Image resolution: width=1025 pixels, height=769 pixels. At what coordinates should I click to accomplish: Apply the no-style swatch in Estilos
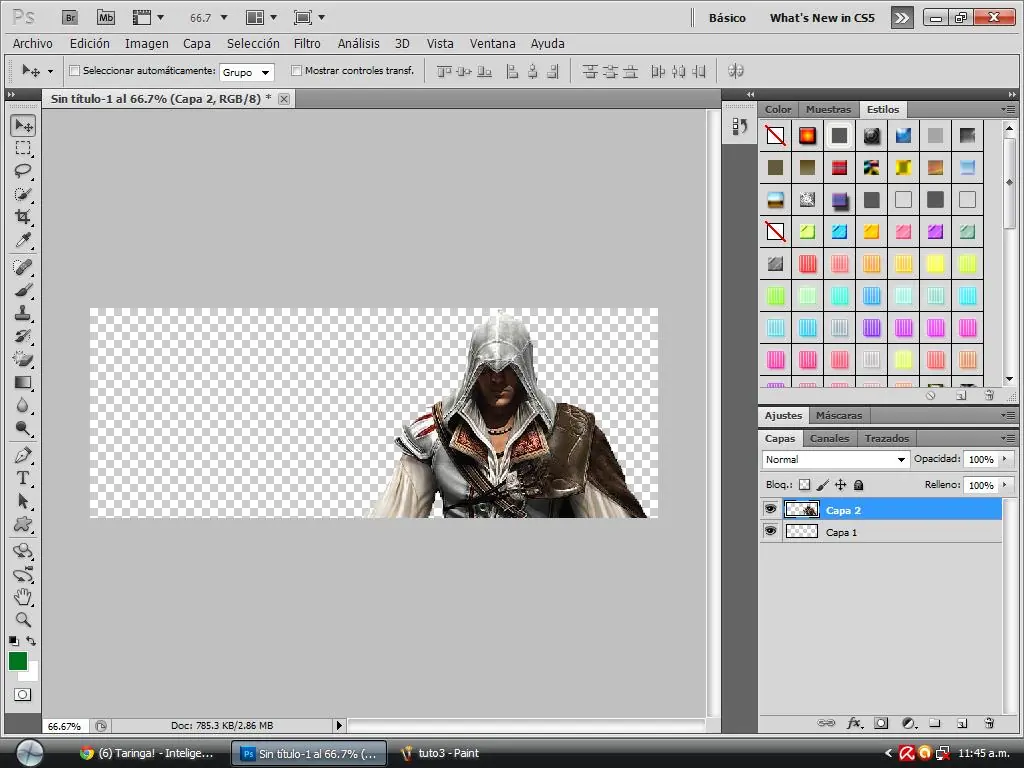pyautogui.click(x=775, y=135)
